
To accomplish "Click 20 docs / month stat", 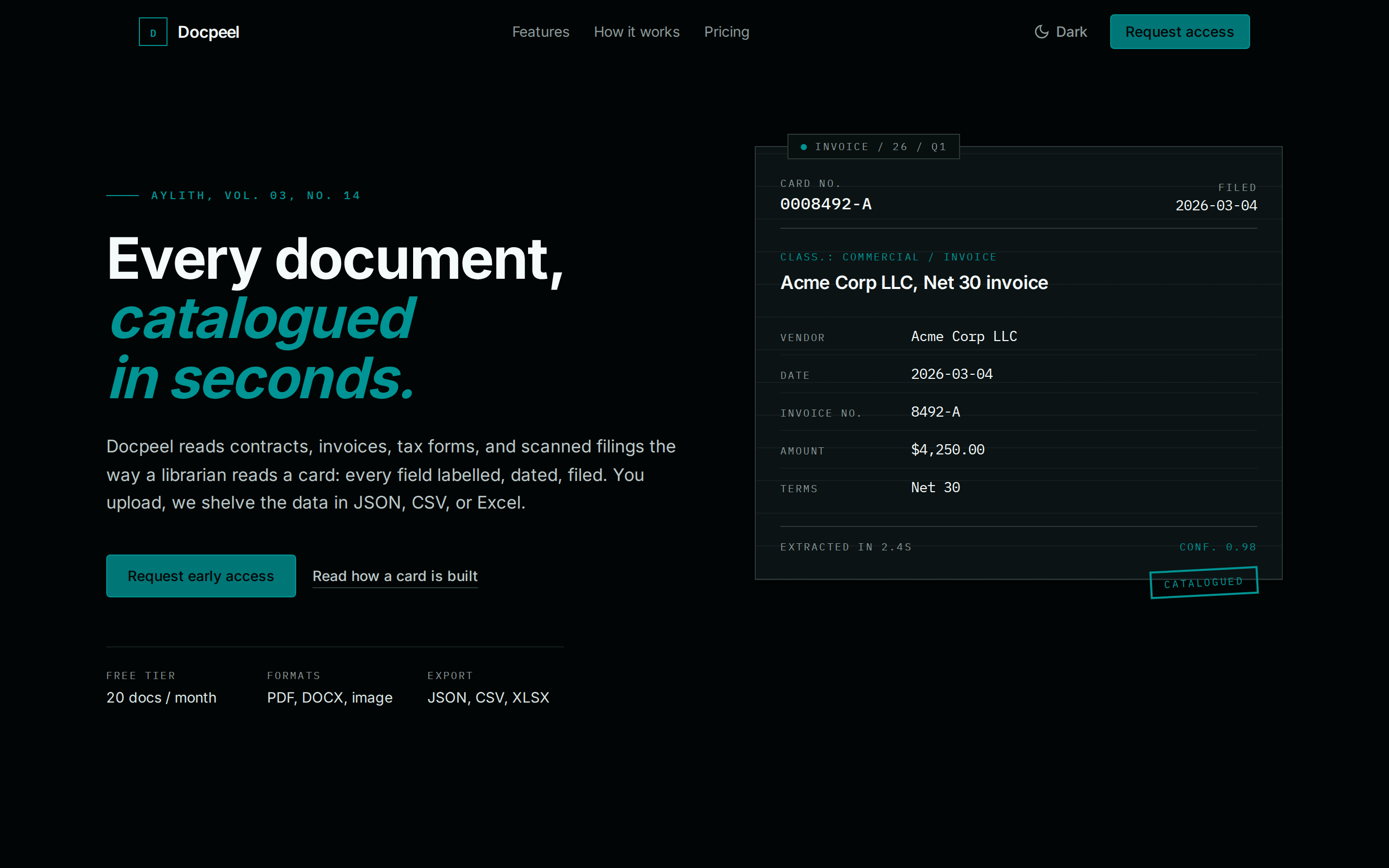I will (x=161, y=697).
